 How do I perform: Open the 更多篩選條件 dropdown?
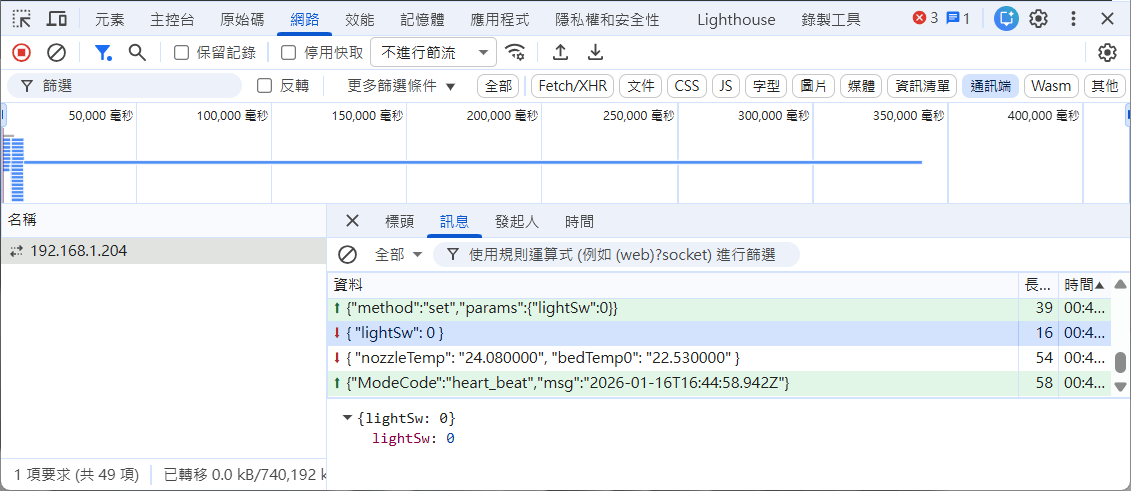[x=402, y=86]
